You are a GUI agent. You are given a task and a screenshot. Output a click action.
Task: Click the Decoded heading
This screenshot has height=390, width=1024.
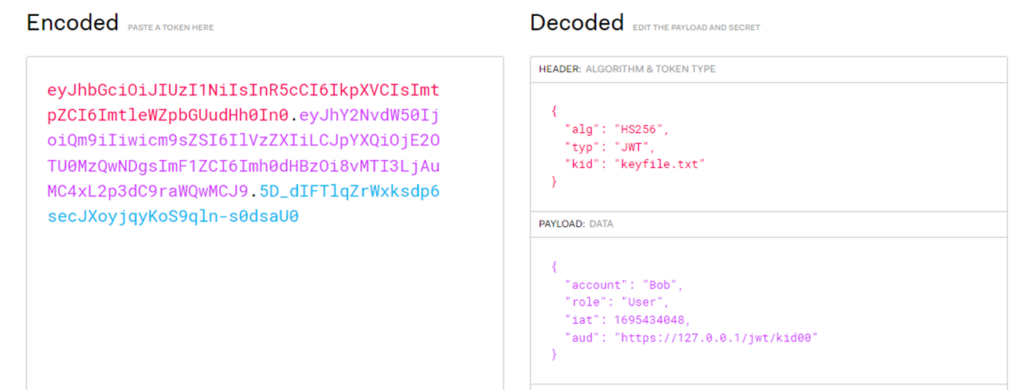click(x=577, y=24)
